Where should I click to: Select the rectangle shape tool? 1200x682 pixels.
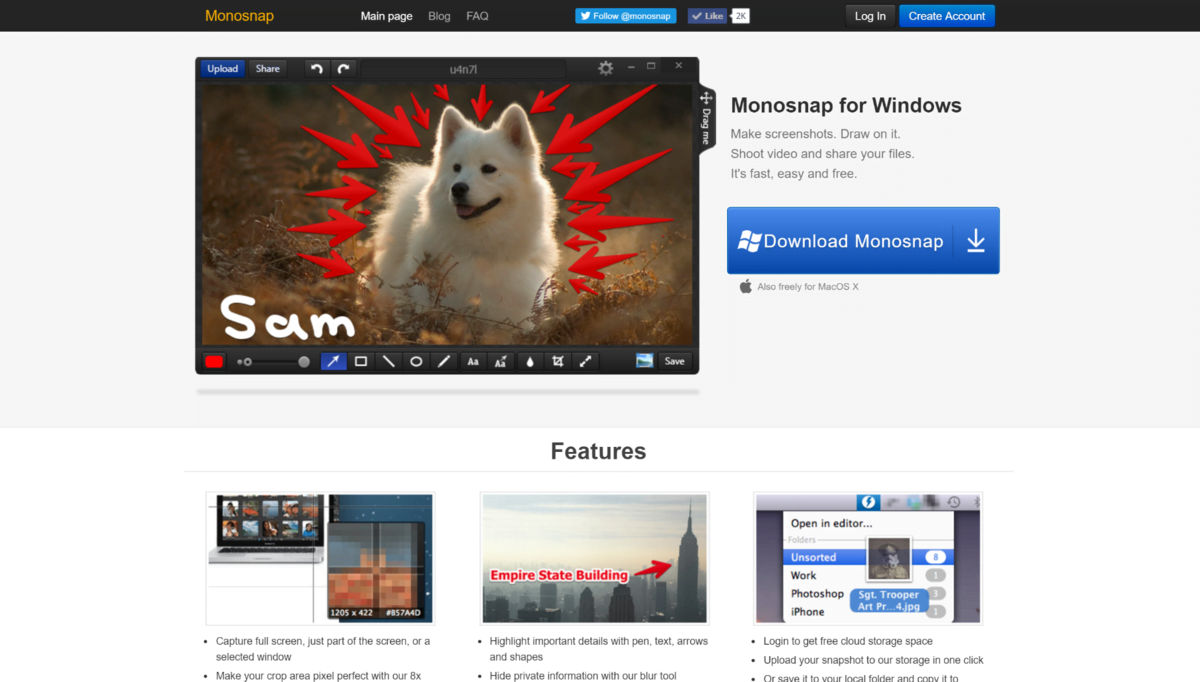click(x=361, y=361)
